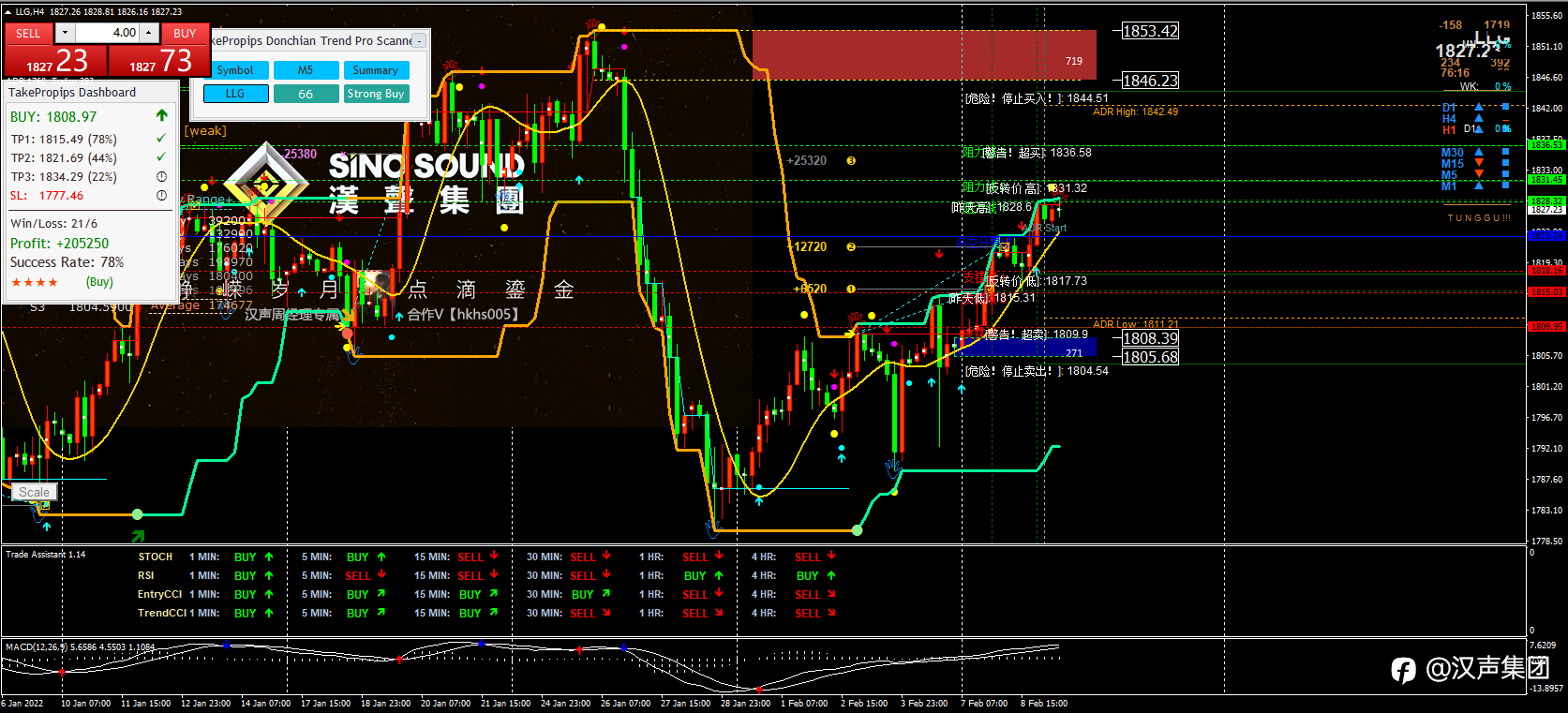Click the MACD(12,26,9) indicator label
The width and height of the screenshot is (1568, 713).
(x=80, y=646)
